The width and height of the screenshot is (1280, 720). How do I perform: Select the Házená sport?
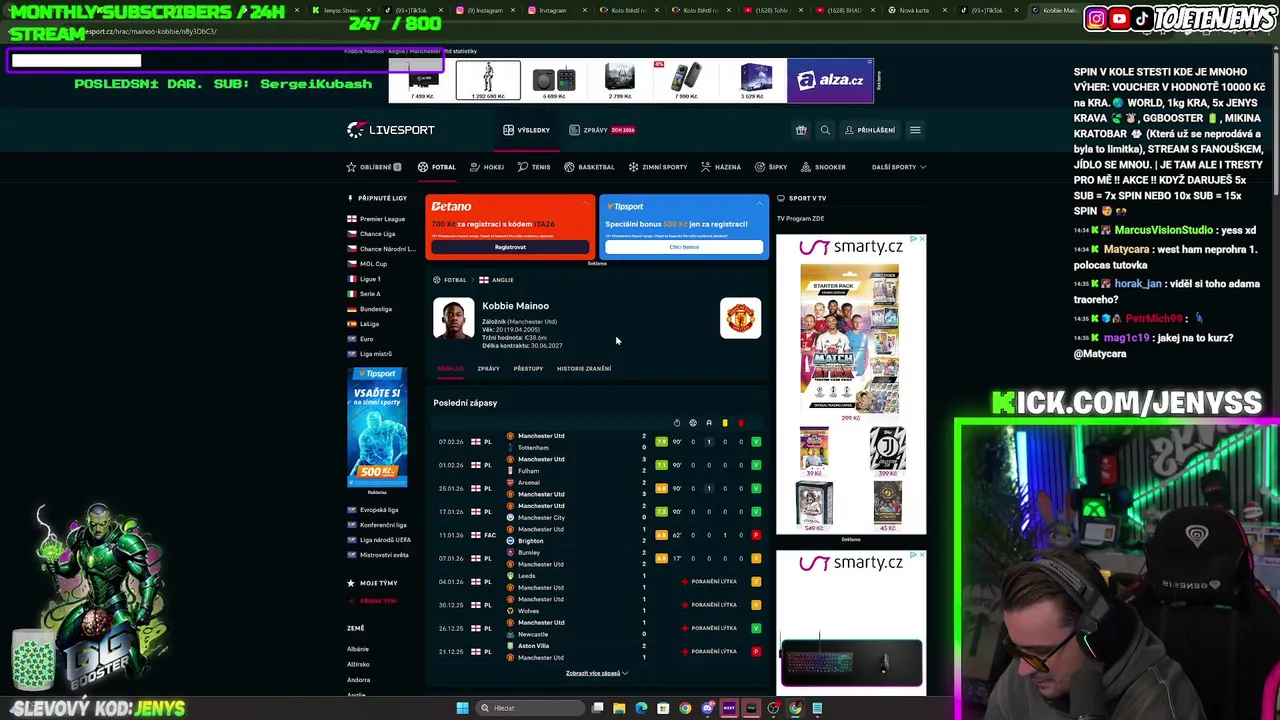(721, 167)
